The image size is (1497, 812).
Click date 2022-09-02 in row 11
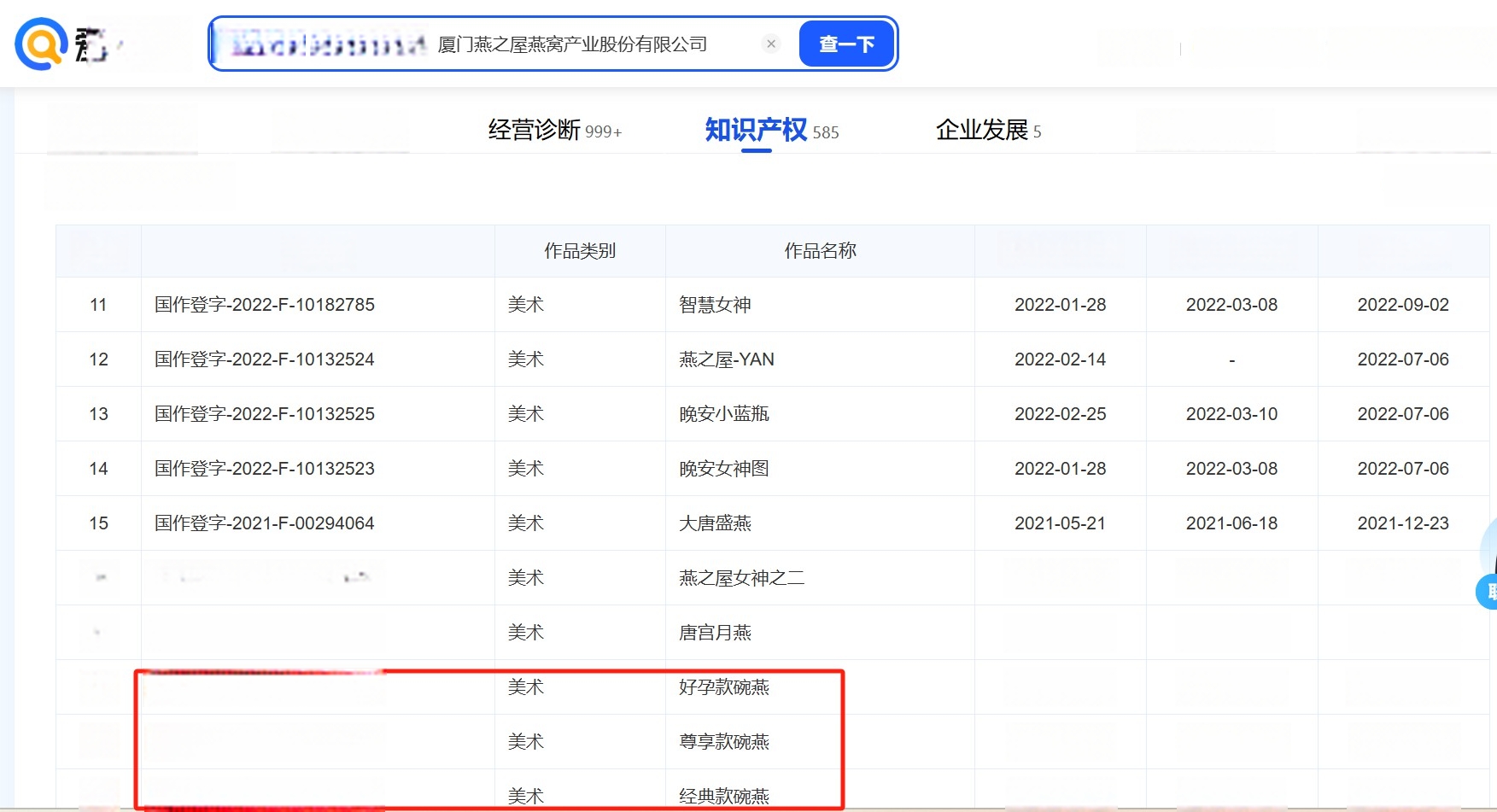pyautogui.click(x=1403, y=305)
